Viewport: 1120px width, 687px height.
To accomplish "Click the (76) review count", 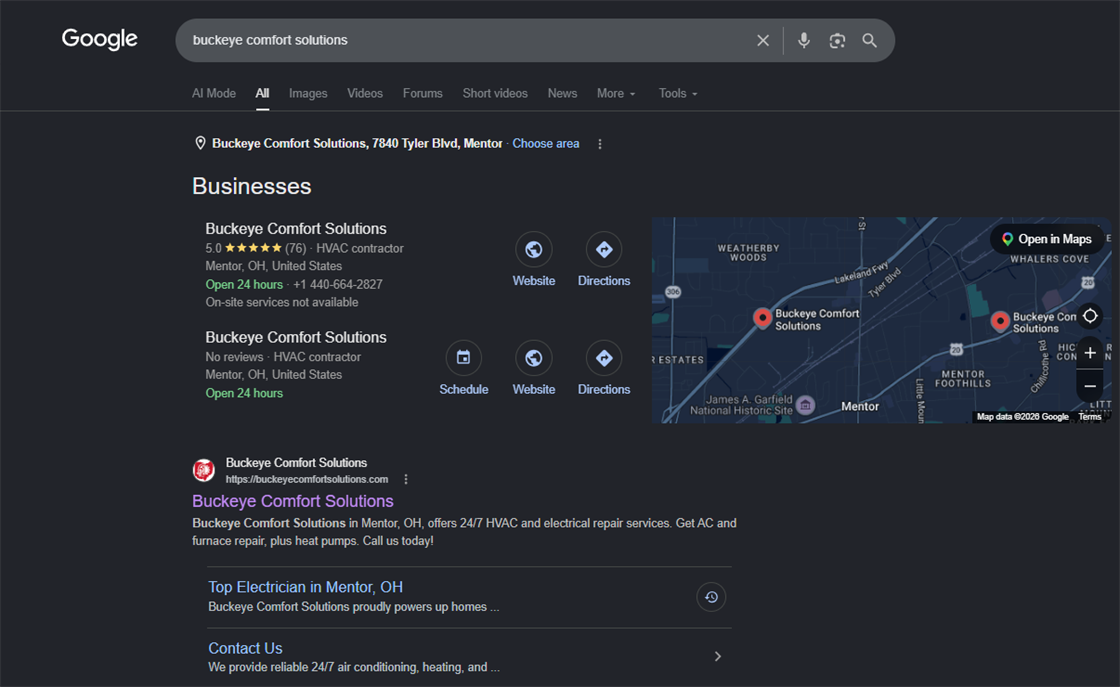I will coord(296,249).
